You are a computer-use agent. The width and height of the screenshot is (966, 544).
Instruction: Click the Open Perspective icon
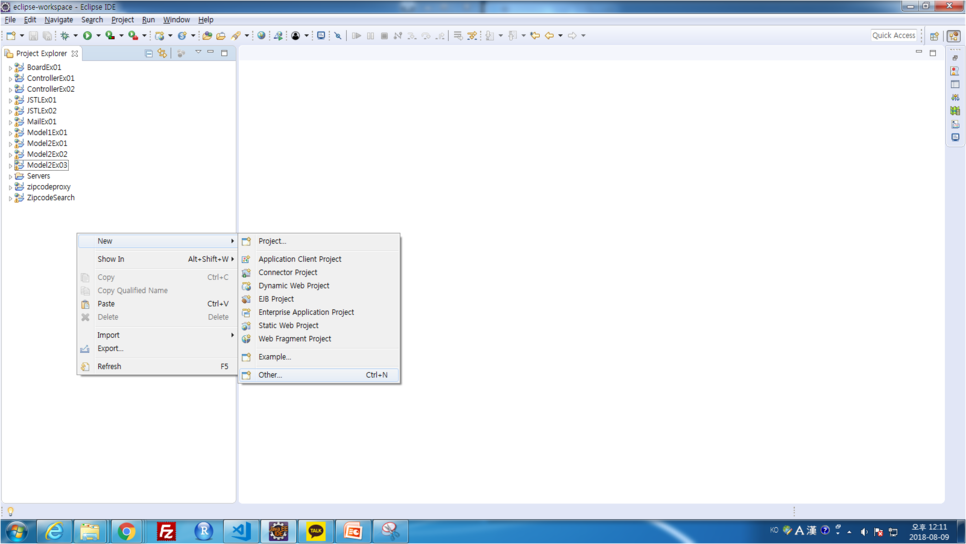[934, 36]
